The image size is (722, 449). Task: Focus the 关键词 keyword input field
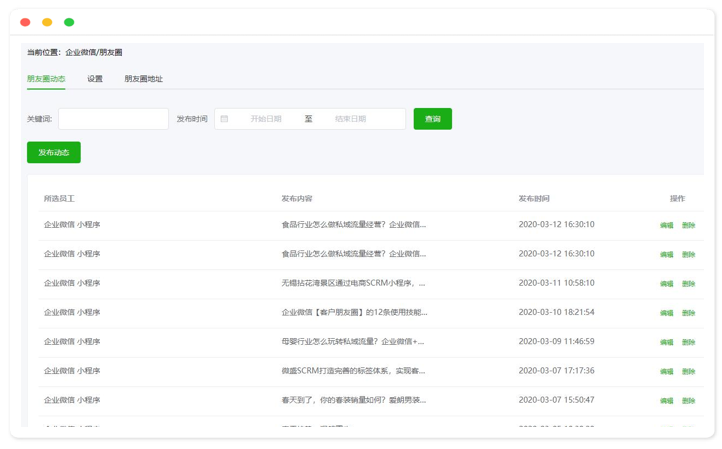113,119
